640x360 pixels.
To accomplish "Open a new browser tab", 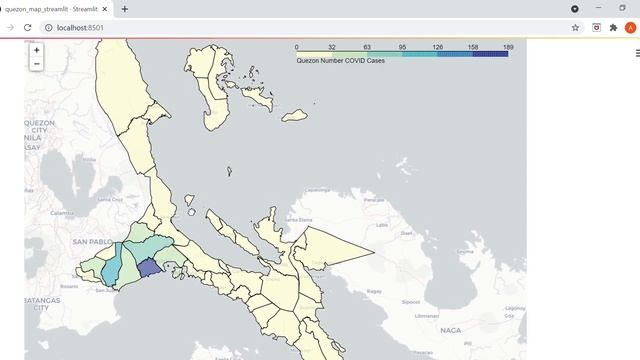I will (x=124, y=9).
